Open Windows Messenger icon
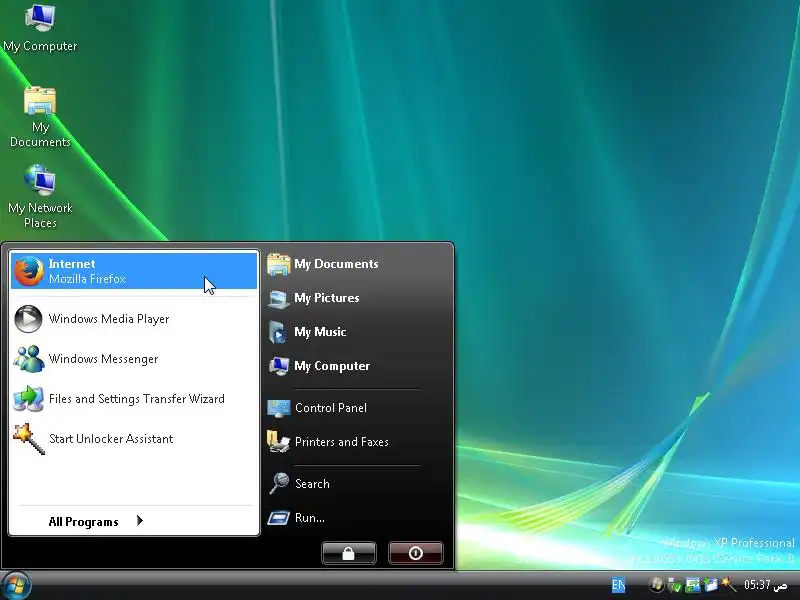Image resolution: width=800 pixels, height=600 pixels. (x=28, y=359)
